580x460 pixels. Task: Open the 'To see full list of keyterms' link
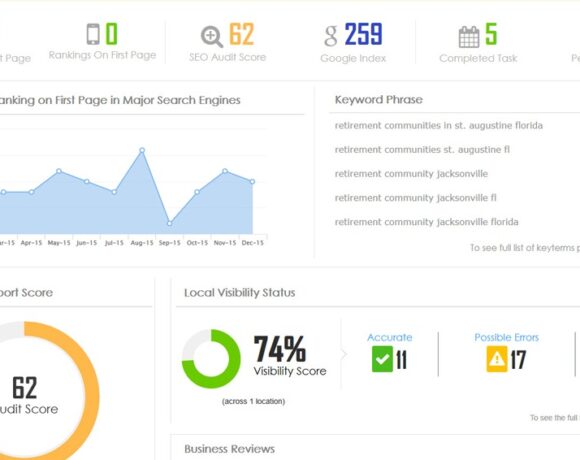pyautogui.click(x=525, y=248)
